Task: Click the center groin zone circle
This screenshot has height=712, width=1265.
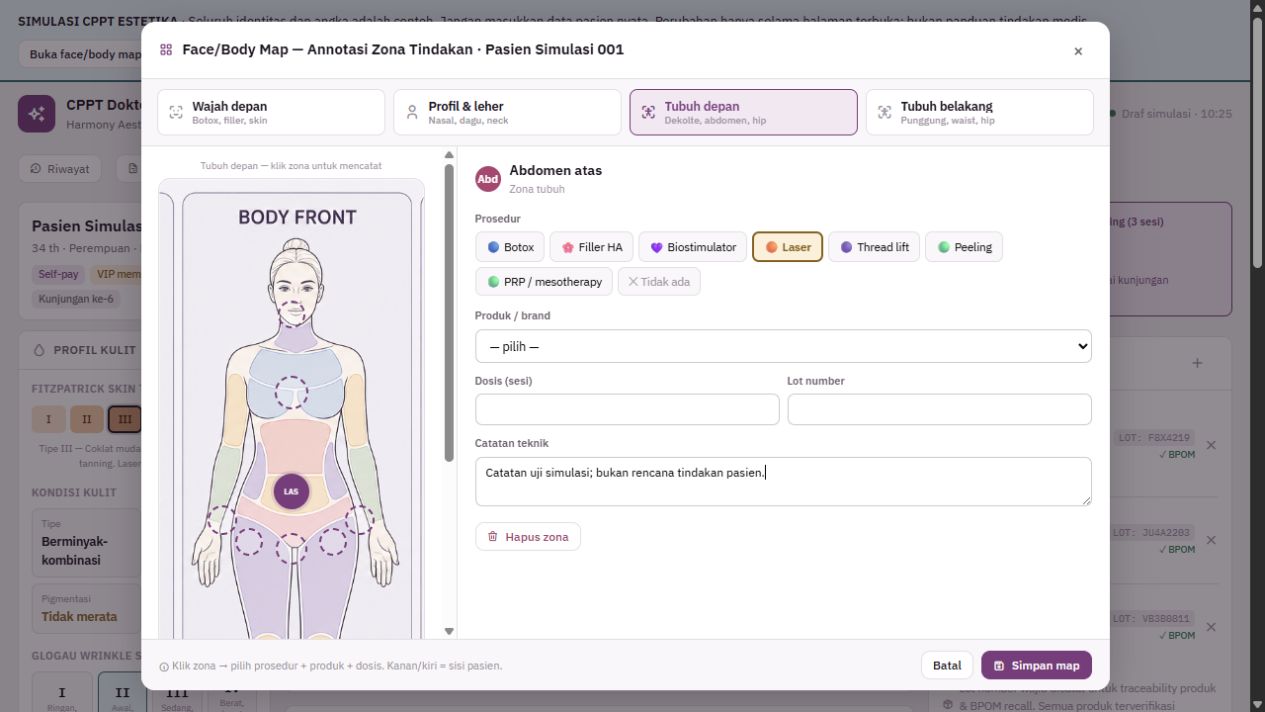Action: tap(291, 547)
